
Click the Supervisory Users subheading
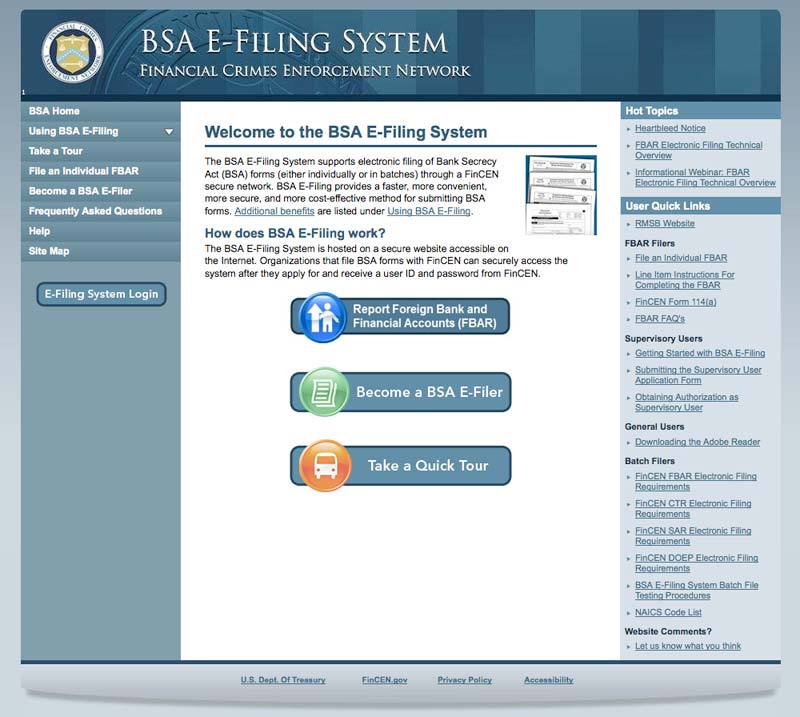coord(663,338)
